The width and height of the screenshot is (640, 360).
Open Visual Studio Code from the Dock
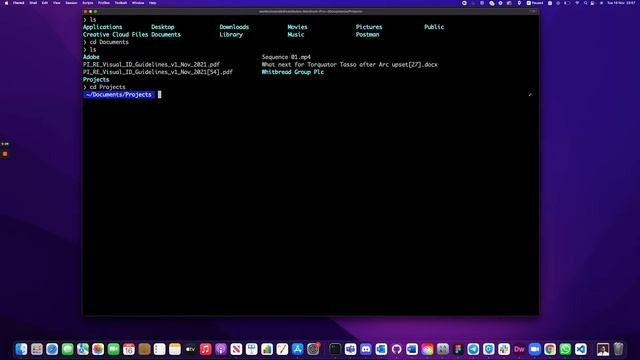point(581,349)
